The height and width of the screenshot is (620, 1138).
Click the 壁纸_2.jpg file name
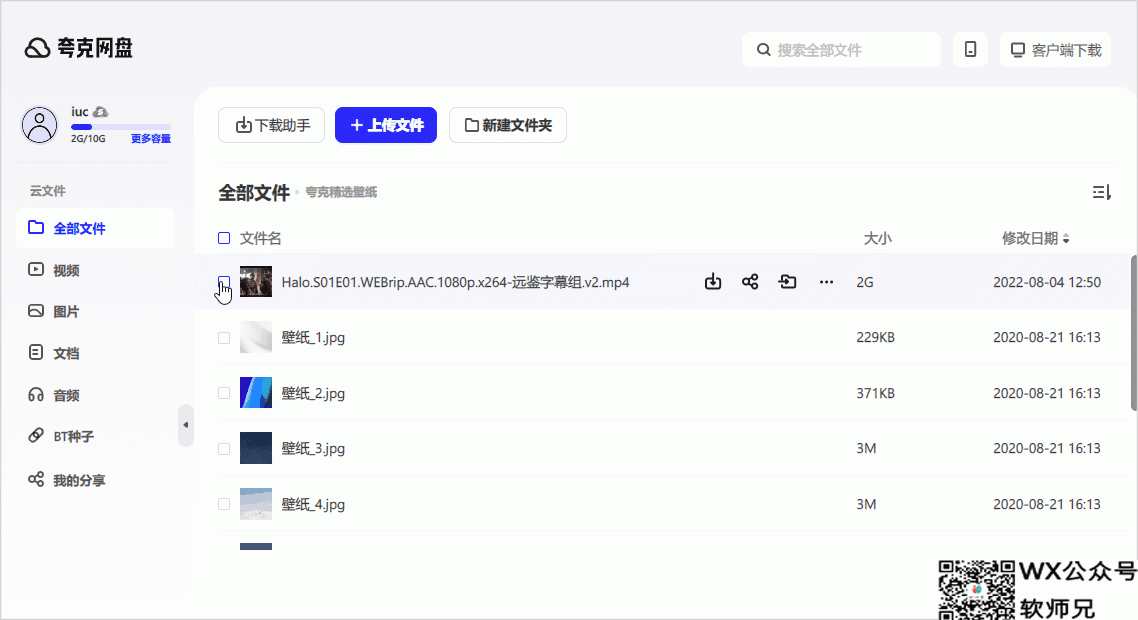[313, 393]
